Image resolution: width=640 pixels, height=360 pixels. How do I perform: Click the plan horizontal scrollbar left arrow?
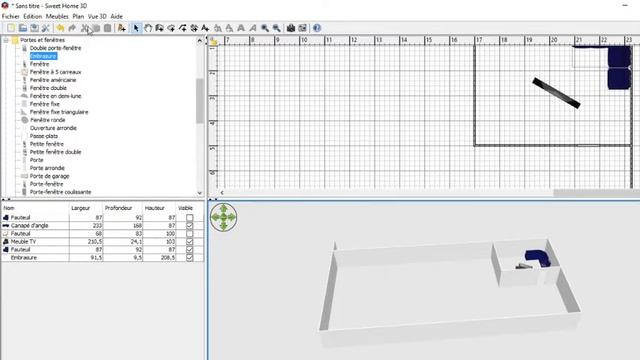tap(222, 193)
